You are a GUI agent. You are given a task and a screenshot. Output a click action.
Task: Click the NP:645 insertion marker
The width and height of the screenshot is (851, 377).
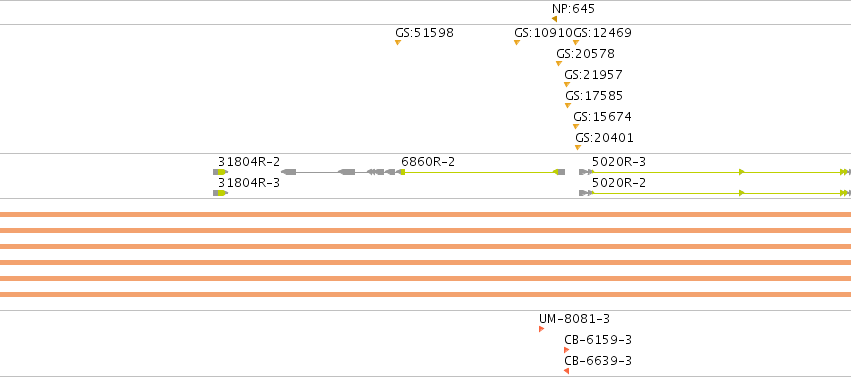click(x=554, y=19)
